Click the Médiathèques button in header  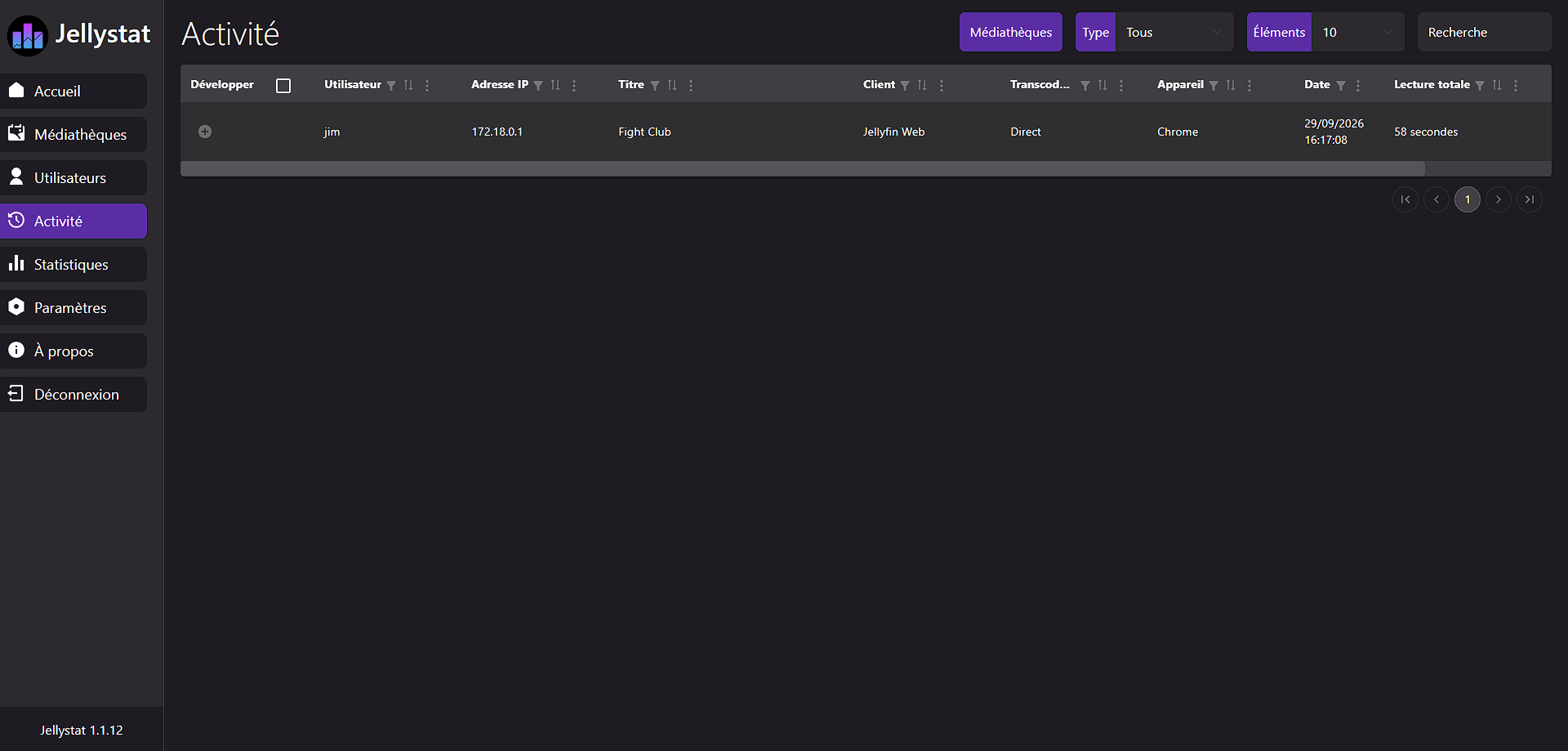point(1011,32)
